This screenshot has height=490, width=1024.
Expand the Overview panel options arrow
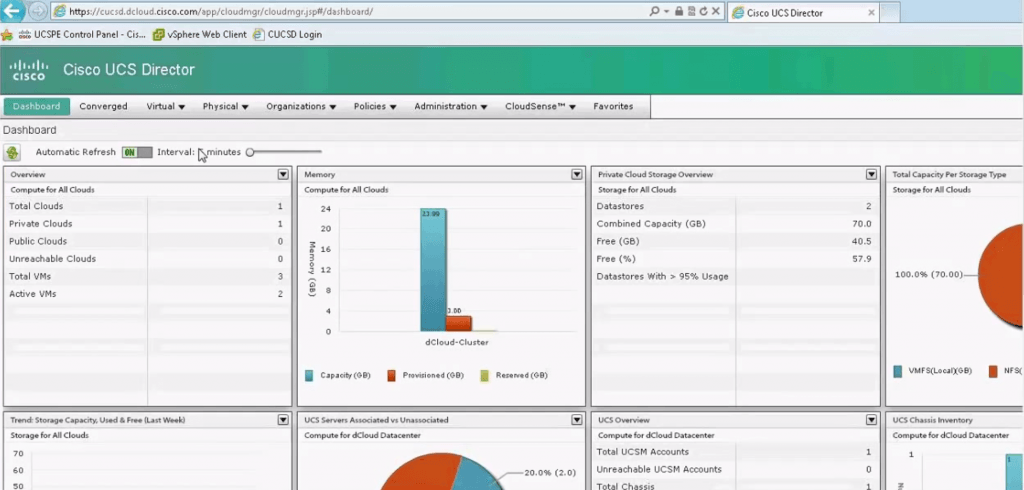(283, 174)
